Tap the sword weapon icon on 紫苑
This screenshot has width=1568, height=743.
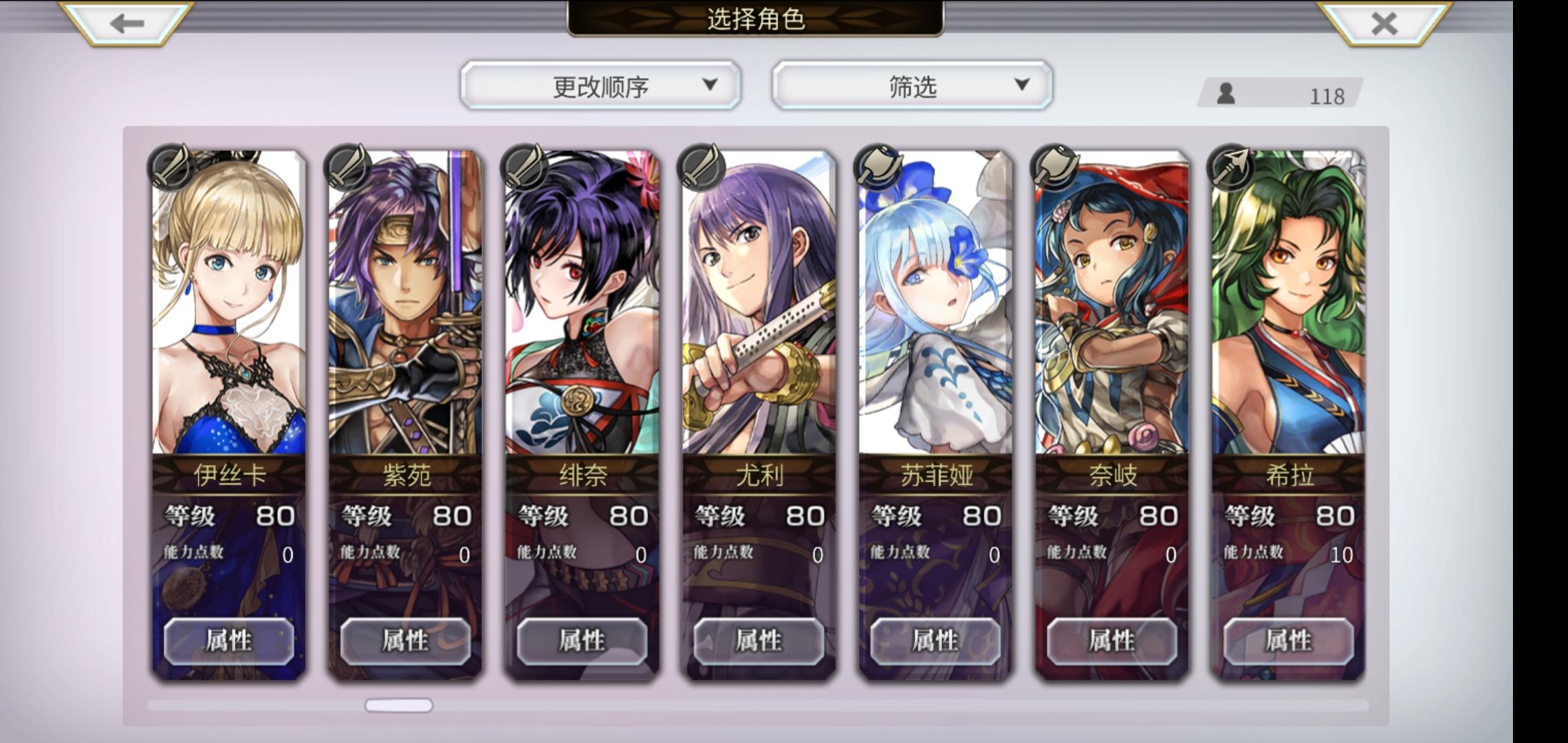tap(348, 167)
